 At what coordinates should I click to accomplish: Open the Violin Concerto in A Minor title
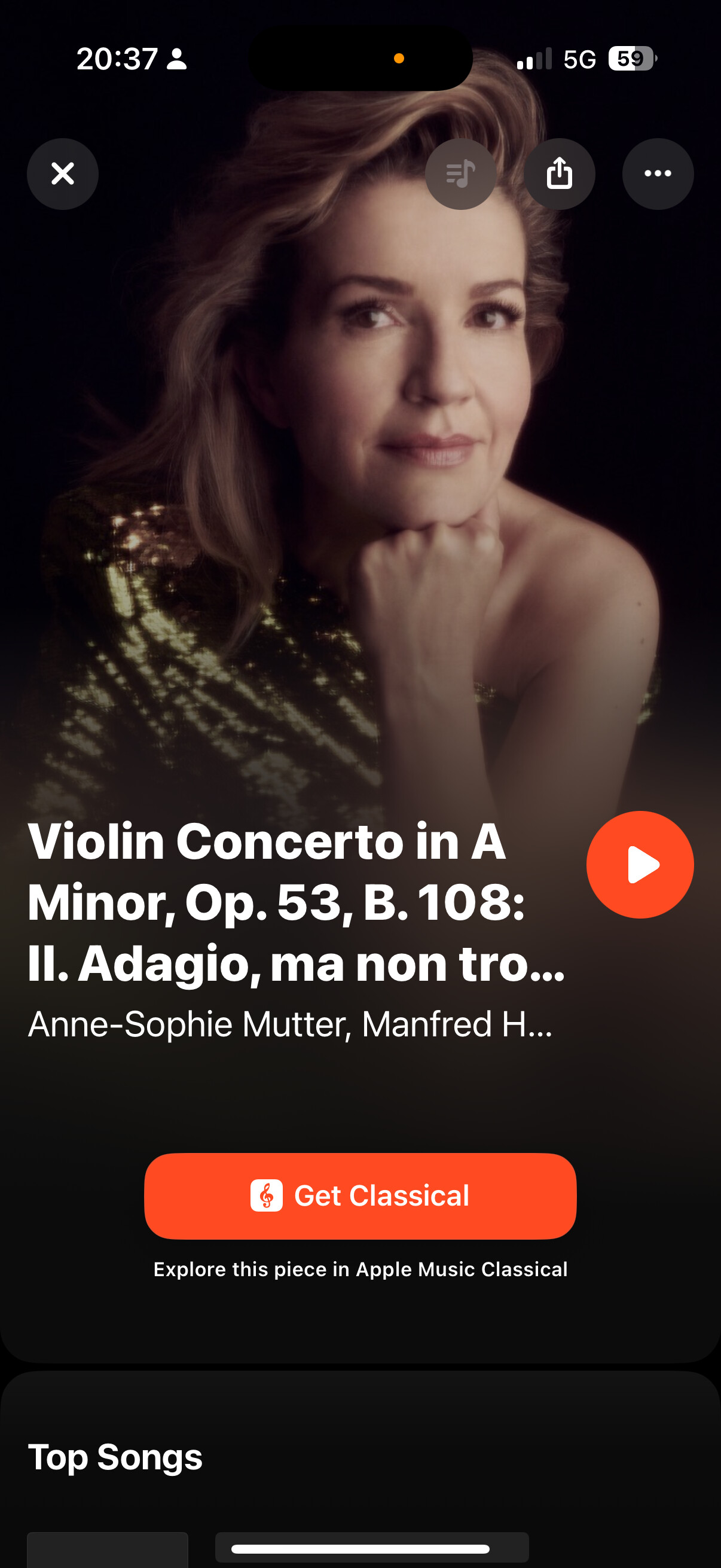[x=297, y=902]
